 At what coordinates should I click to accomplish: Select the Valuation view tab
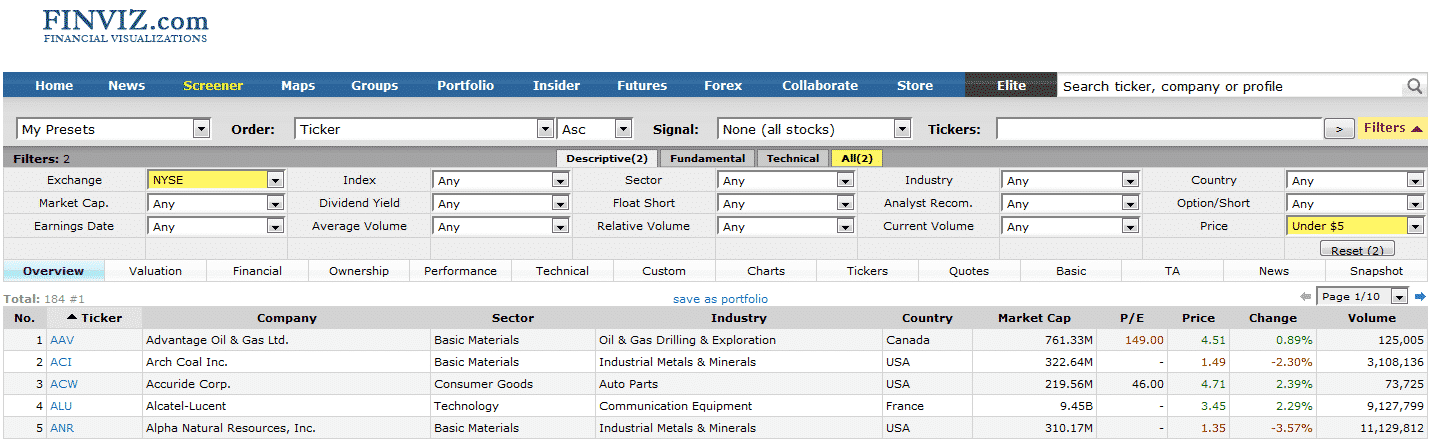click(155, 271)
